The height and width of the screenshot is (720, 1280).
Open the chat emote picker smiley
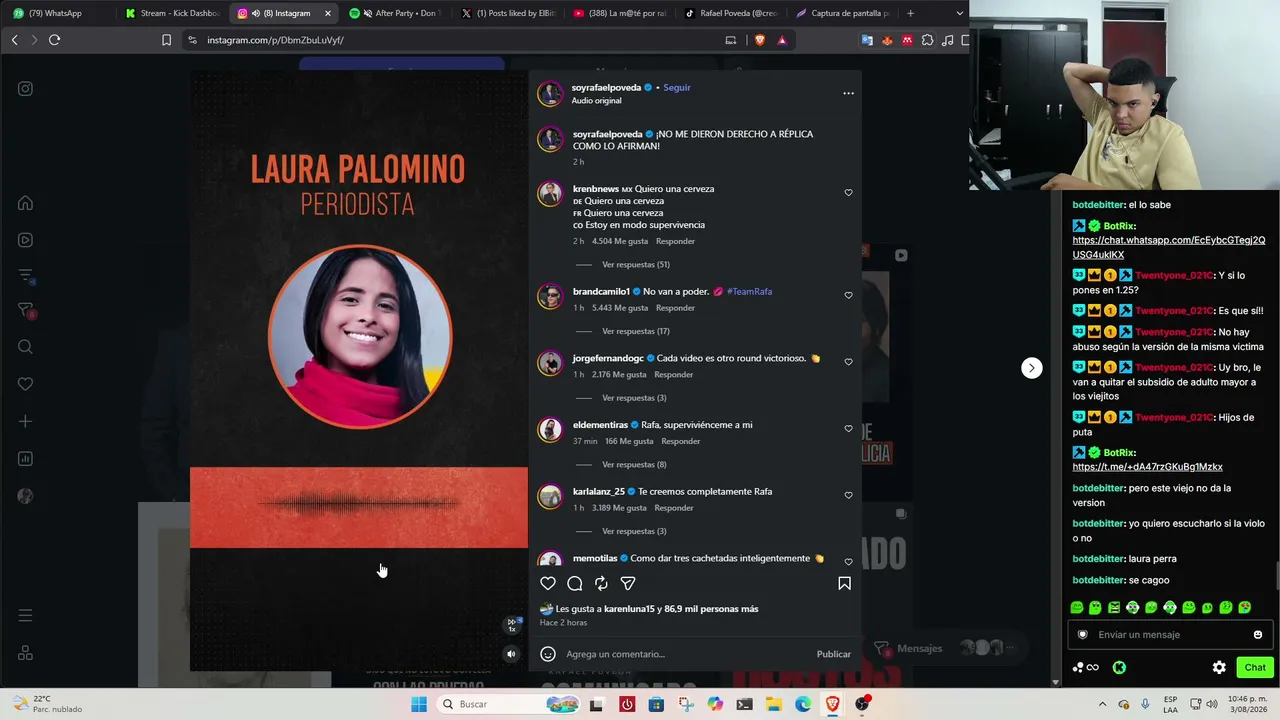(x=1258, y=635)
